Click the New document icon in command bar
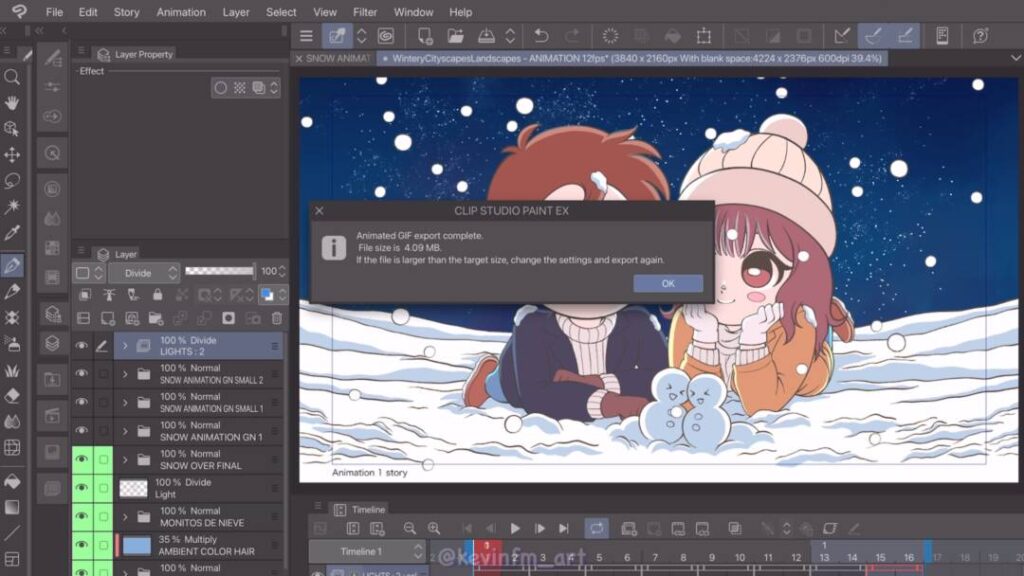The width and height of the screenshot is (1024, 576). [x=424, y=36]
